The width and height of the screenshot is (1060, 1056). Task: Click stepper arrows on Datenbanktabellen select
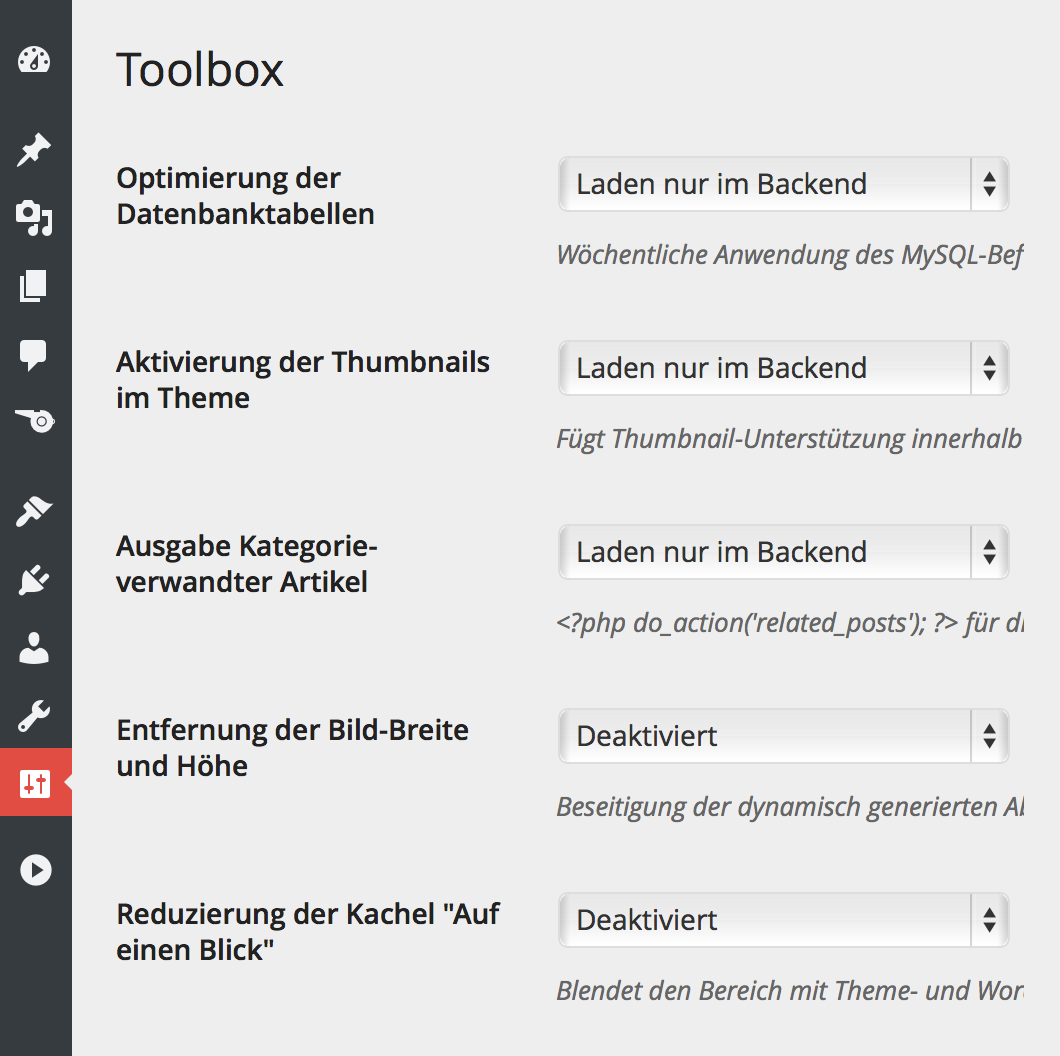(x=990, y=184)
